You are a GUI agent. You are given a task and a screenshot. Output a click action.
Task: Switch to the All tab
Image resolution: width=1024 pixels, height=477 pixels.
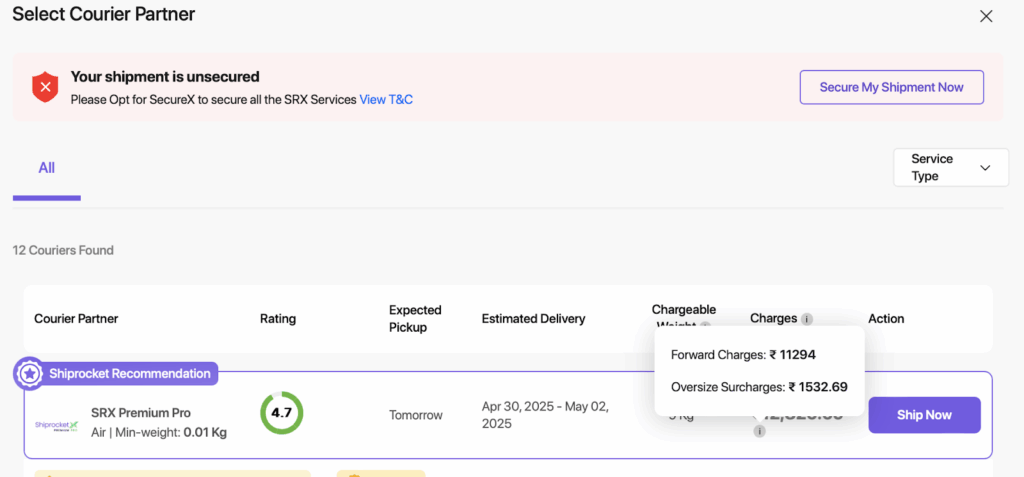pos(46,168)
